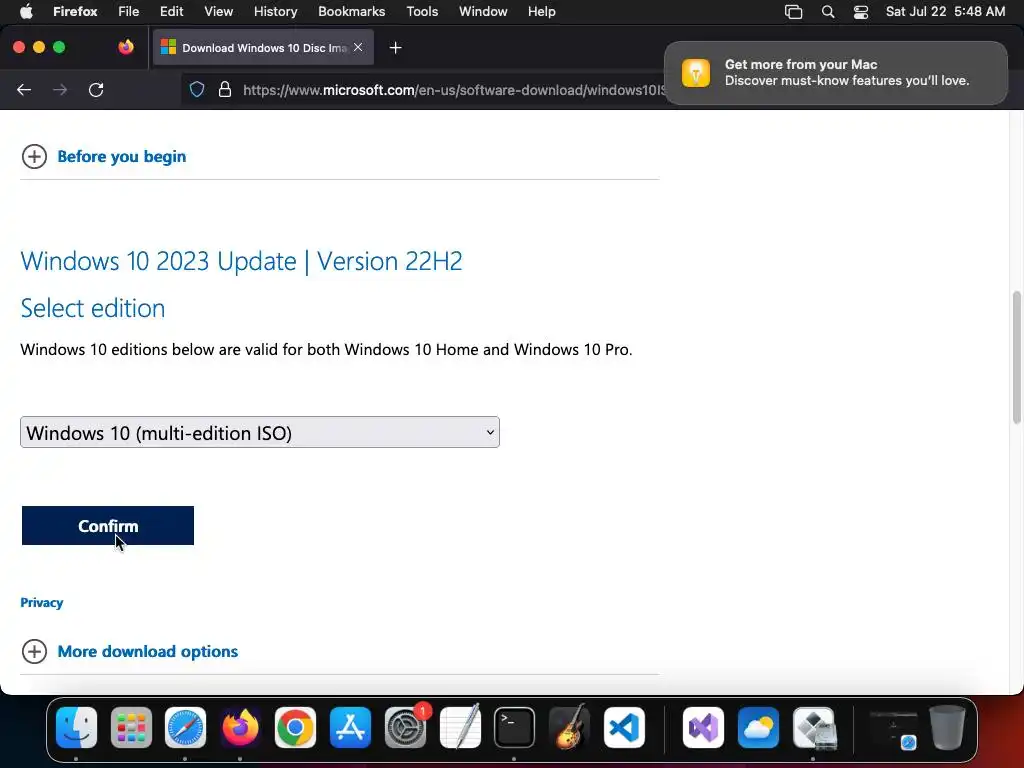Go forward one page in history
The image size is (1024, 768).
60,89
